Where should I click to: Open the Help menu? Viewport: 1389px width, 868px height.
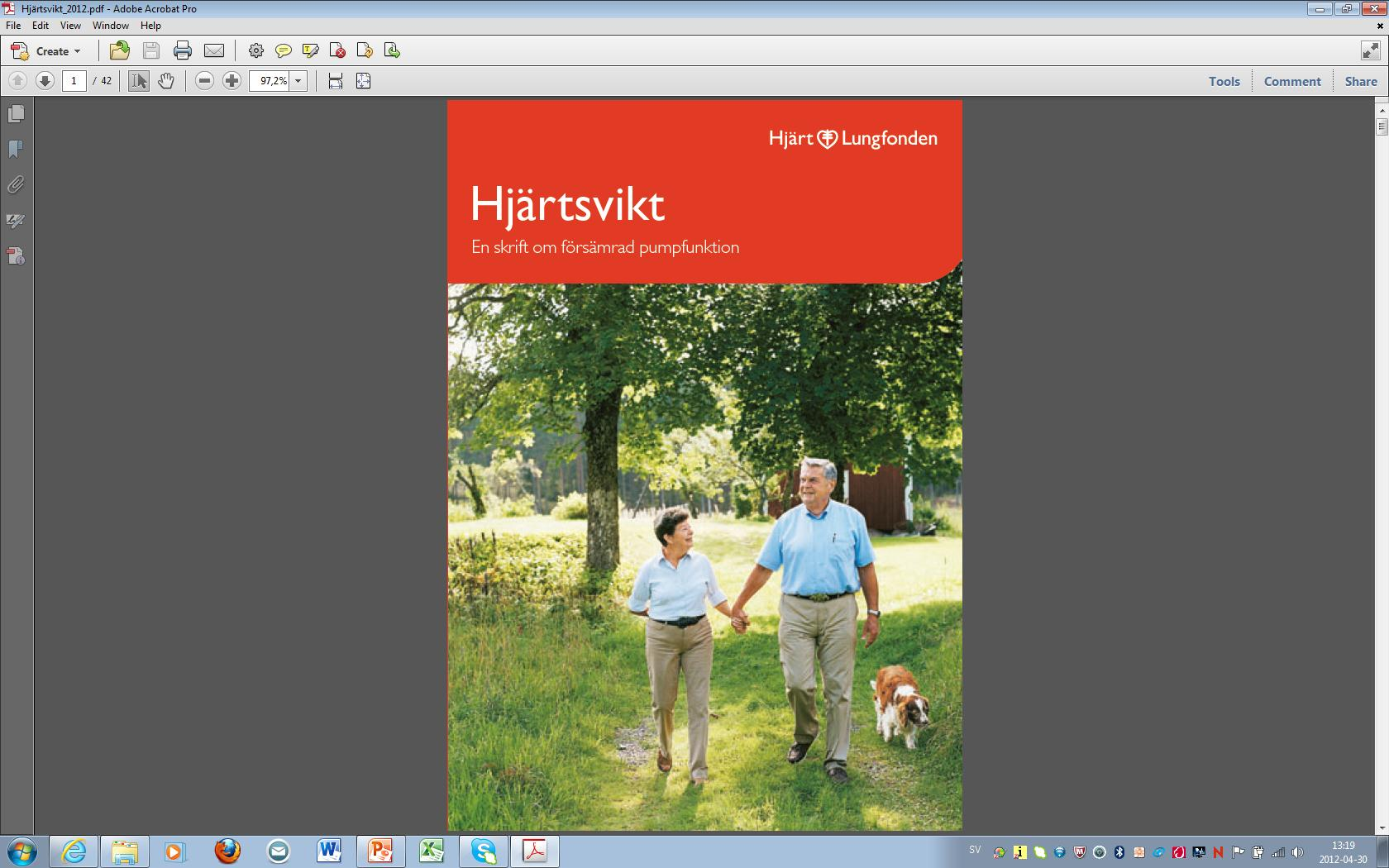point(150,26)
